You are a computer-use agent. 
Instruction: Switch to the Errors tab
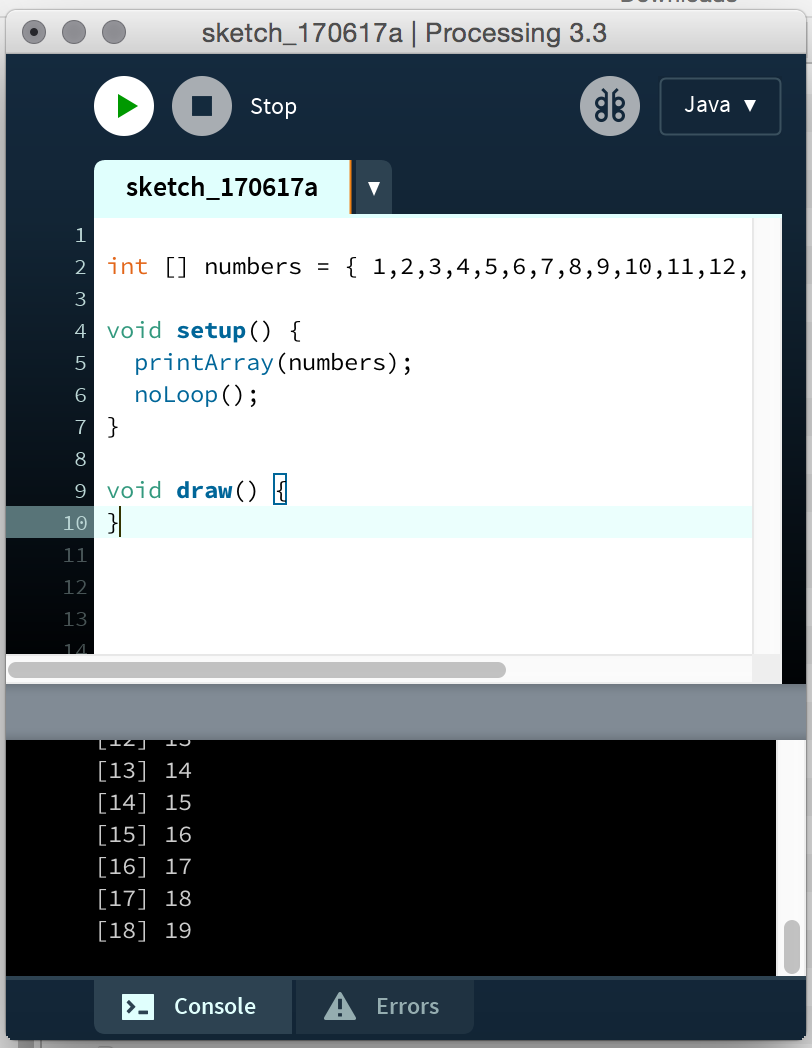pos(385,1006)
